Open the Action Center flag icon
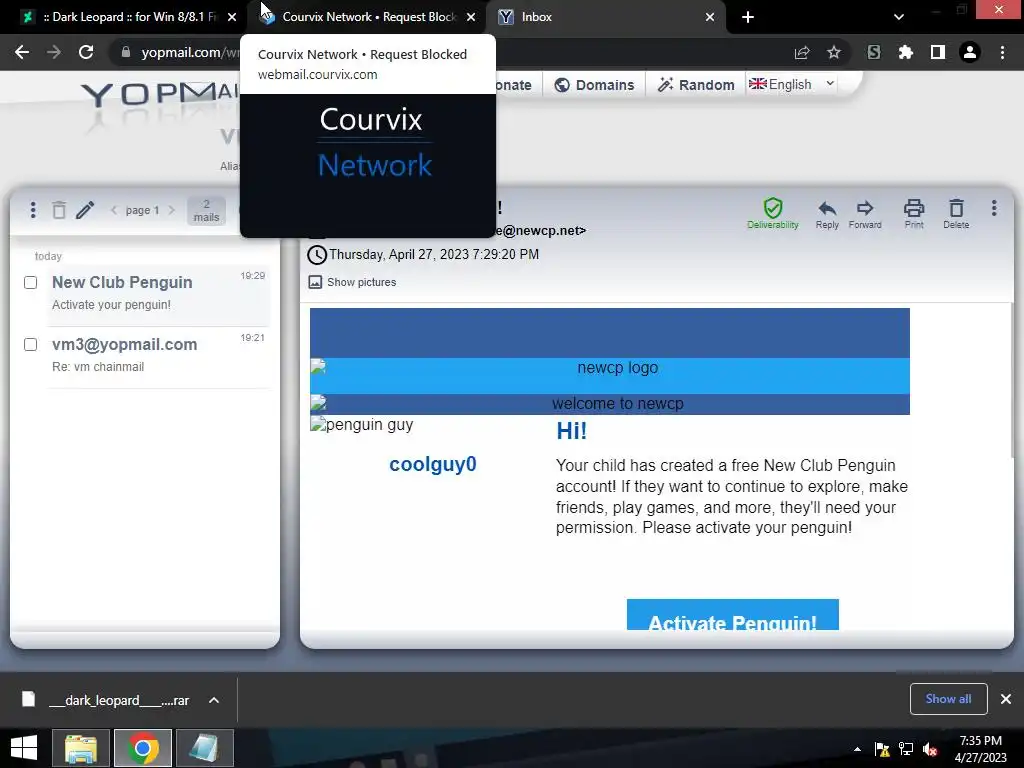Image resolution: width=1024 pixels, height=768 pixels. [882, 749]
